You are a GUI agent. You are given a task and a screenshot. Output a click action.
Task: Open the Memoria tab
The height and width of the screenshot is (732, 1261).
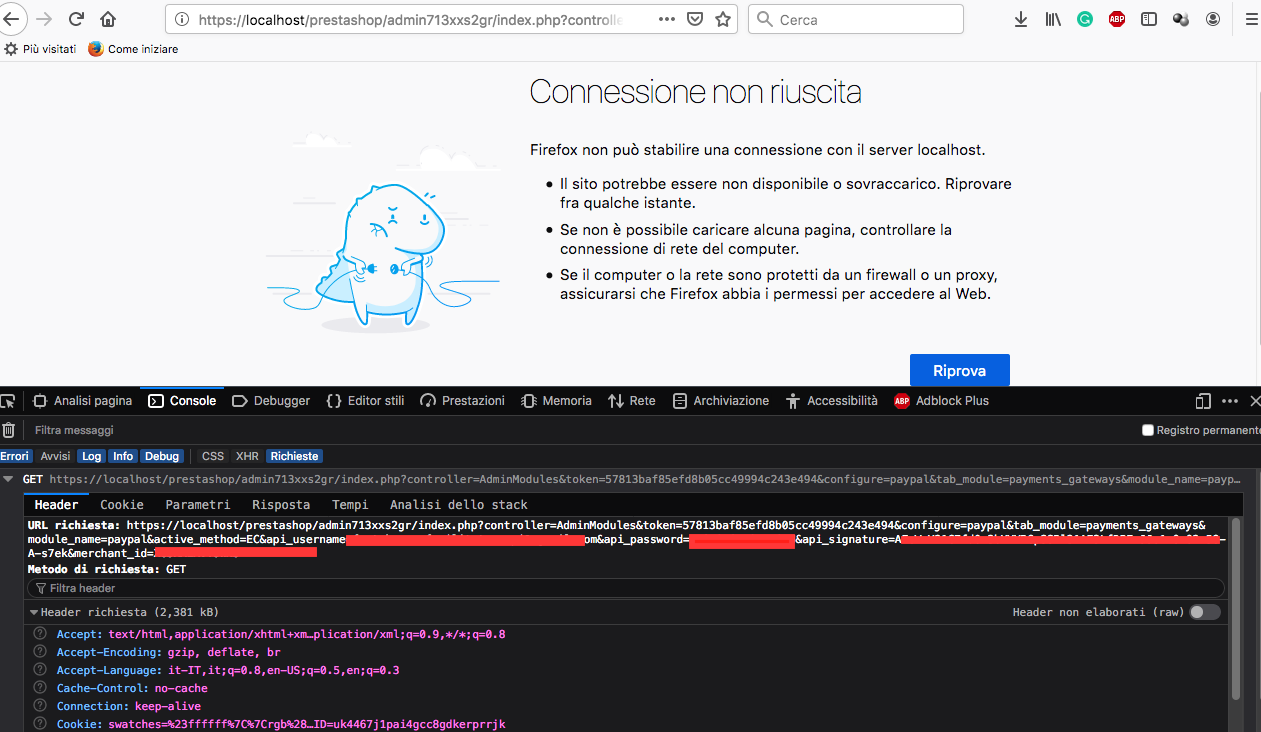coord(557,401)
